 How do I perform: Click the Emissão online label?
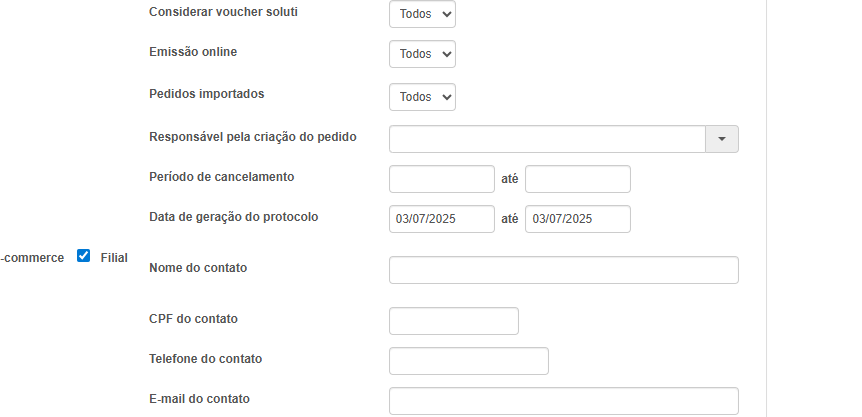tap(193, 52)
